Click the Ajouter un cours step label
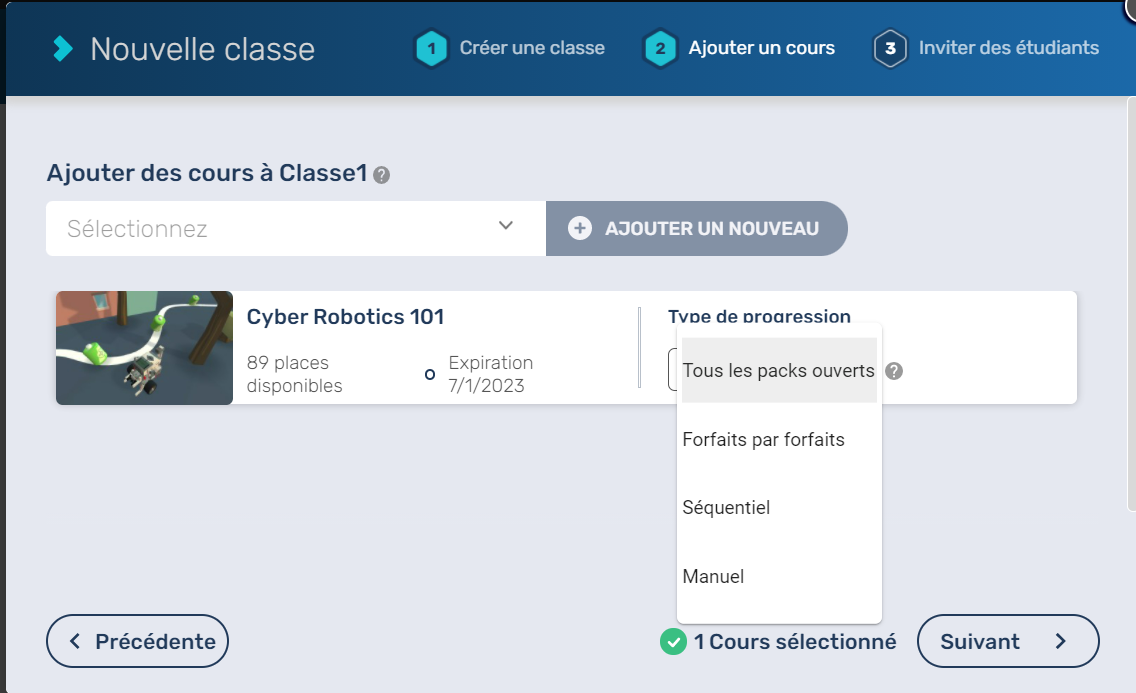This screenshot has height=693, width=1136. 761,48
